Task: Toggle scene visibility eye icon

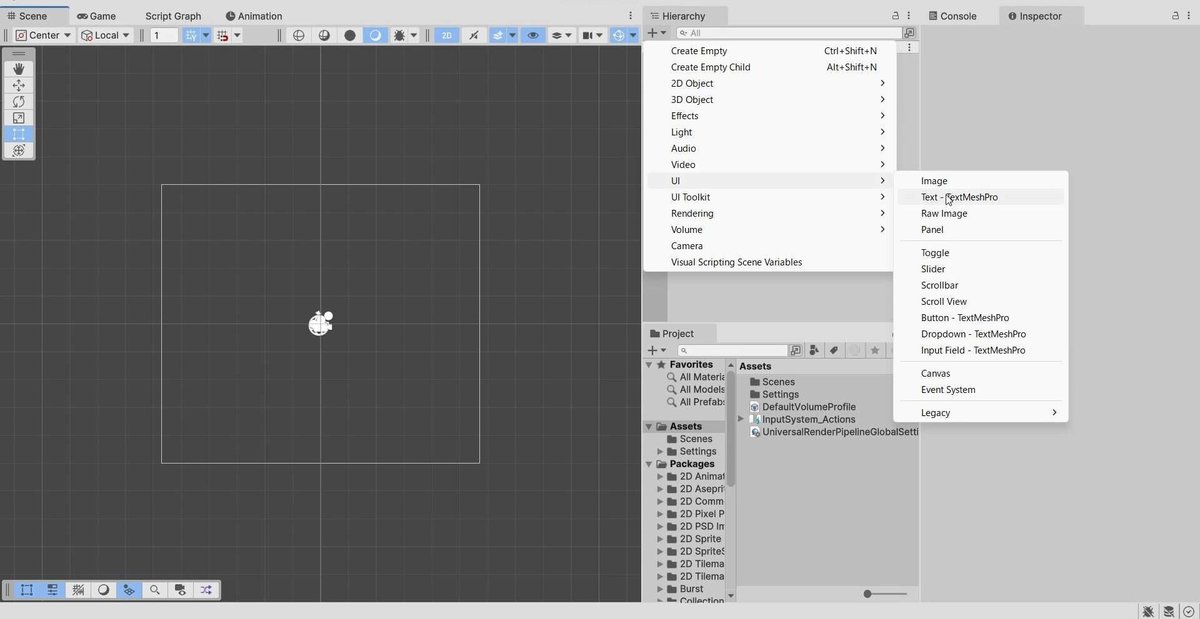Action: coord(533,35)
